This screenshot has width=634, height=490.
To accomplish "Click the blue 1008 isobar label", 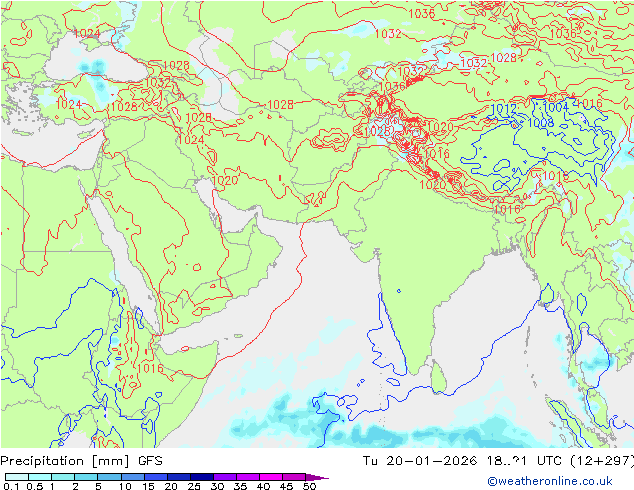I will 541,122.
